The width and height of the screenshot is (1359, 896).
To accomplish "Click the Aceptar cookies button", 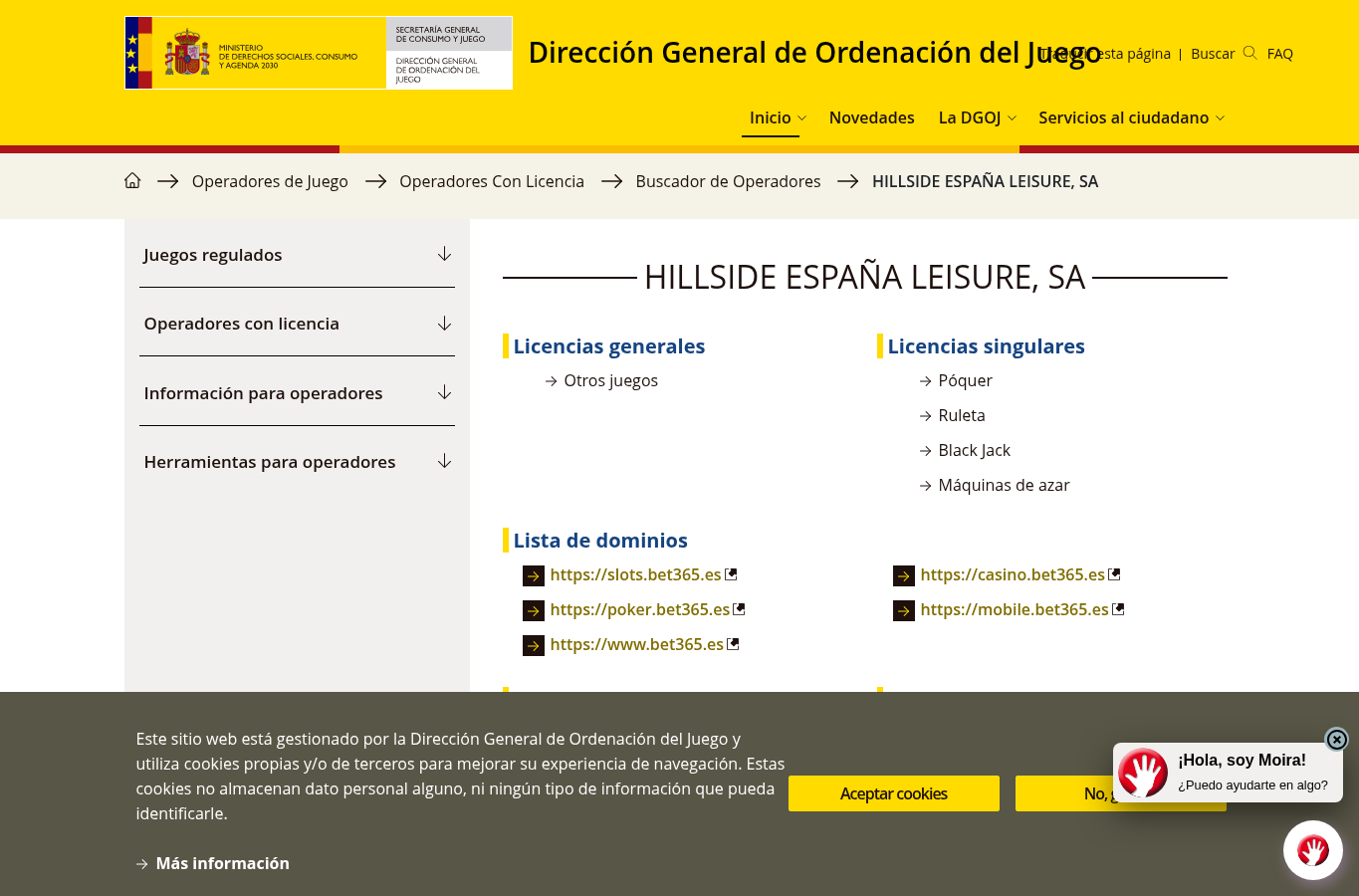I will pos(894,793).
